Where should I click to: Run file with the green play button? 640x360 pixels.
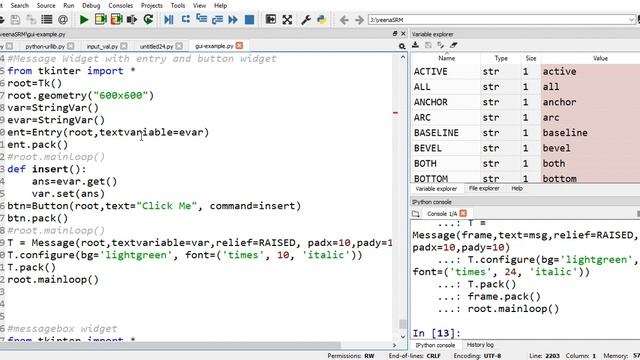pos(84,19)
